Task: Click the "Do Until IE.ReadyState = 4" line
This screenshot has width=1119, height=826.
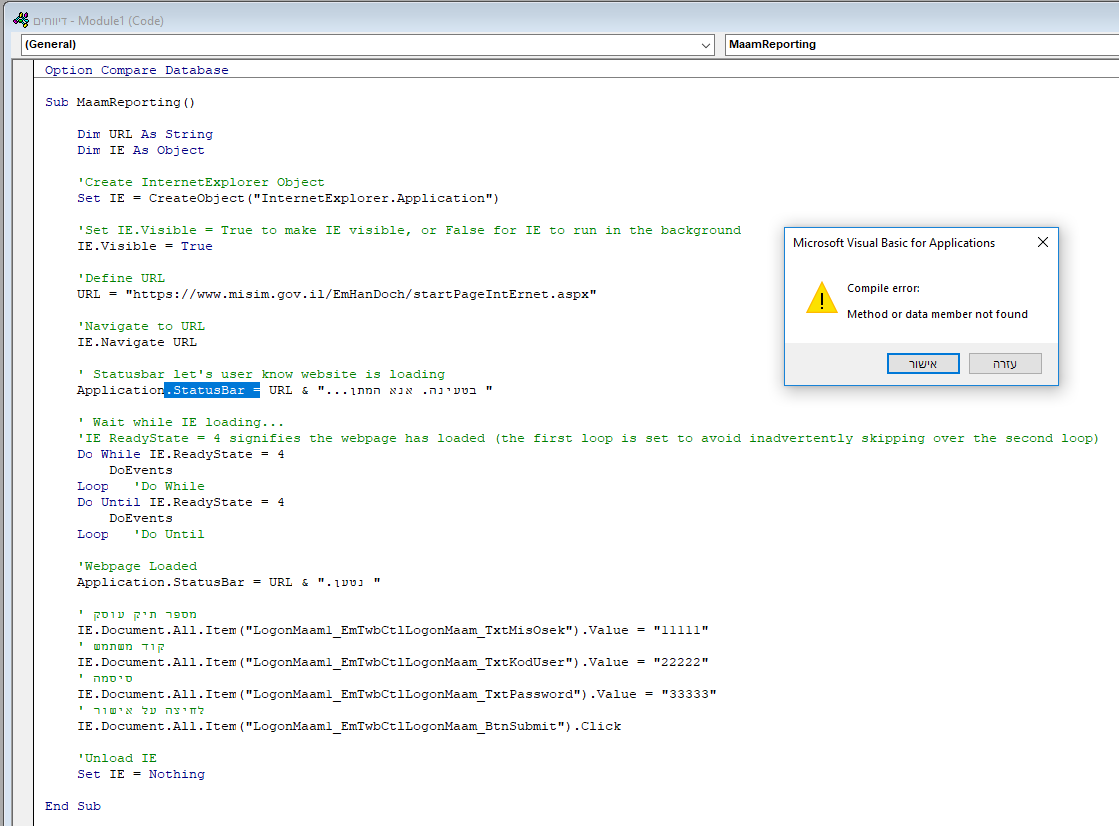Action: pyautogui.click(x=181, y=503)
